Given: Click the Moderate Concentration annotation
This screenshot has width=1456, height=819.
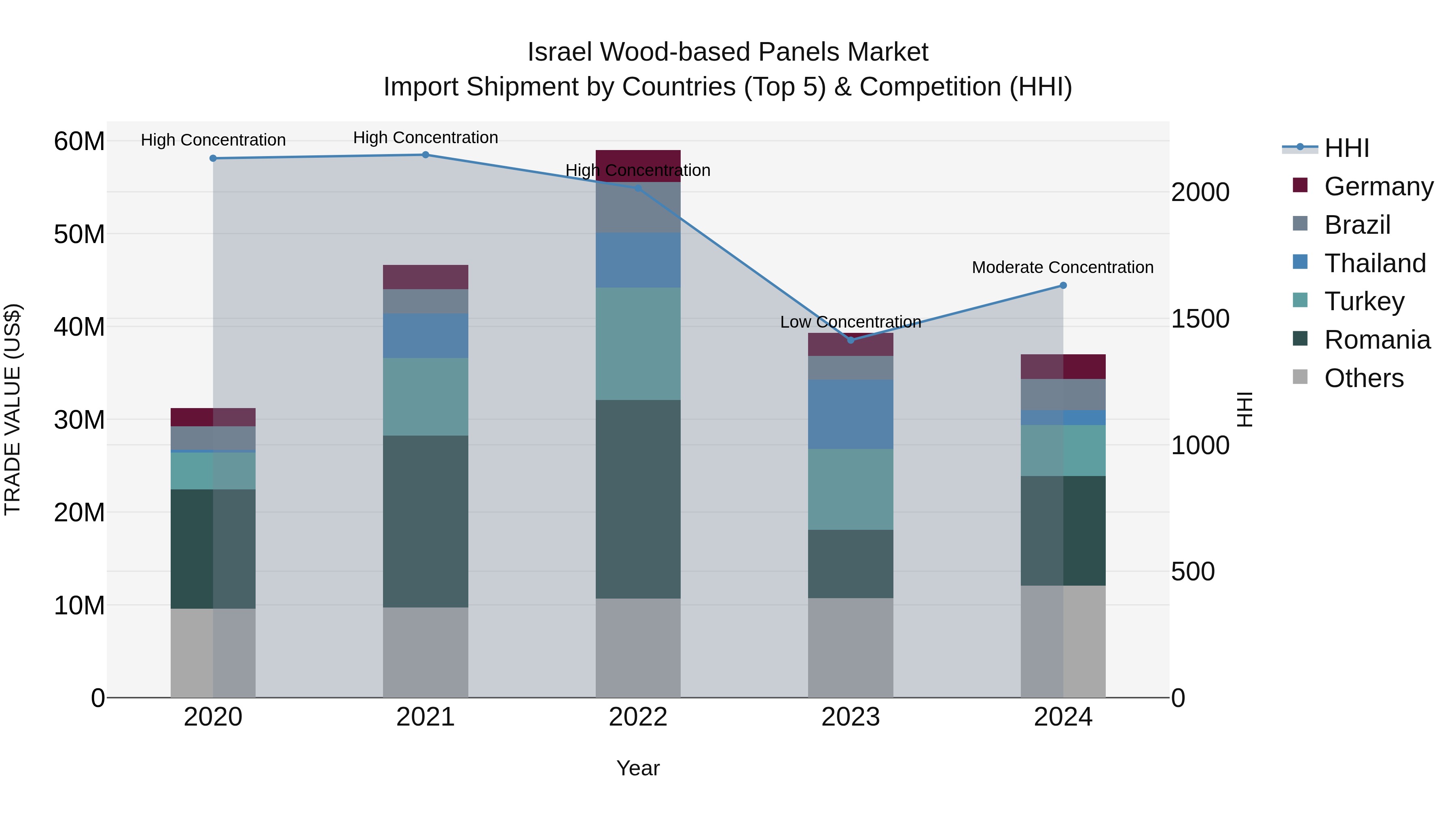Looking at the screenshot, I should [x=1062, y=267].
